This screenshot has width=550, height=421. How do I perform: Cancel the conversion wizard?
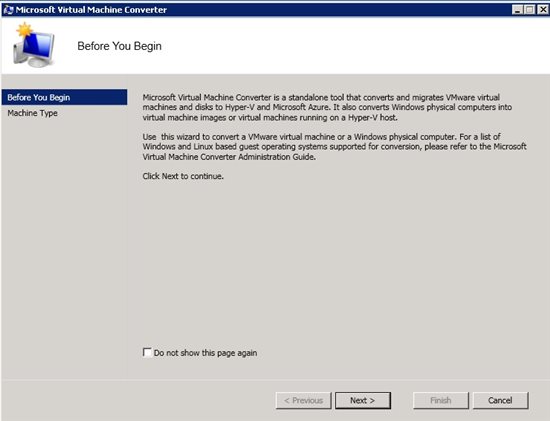coord(500,400)
